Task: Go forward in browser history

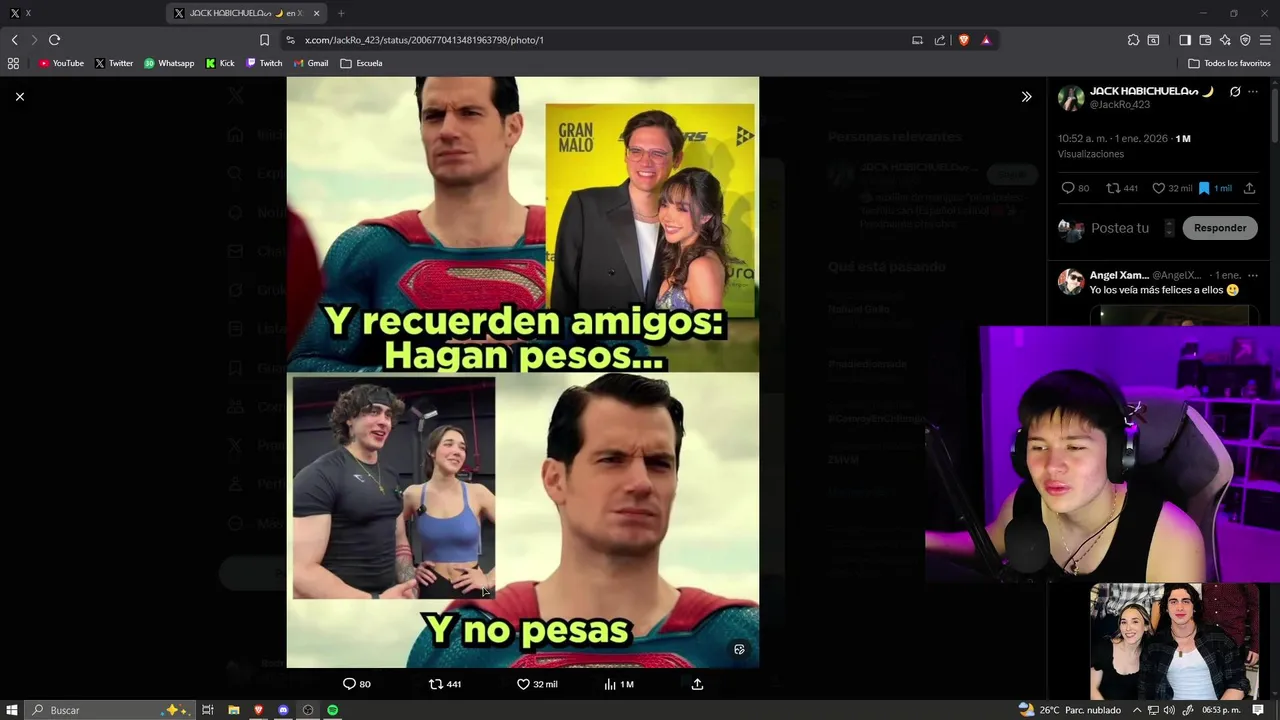Action: (x=34, y=40)
